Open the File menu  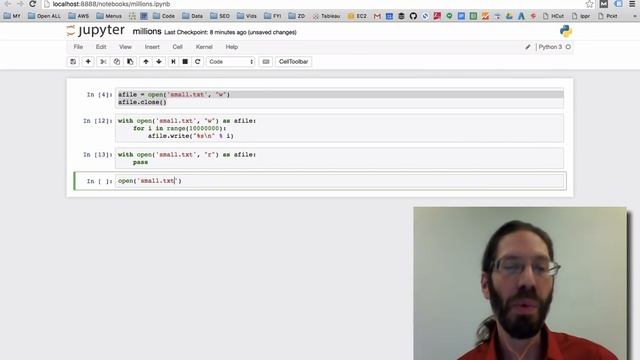78,47
